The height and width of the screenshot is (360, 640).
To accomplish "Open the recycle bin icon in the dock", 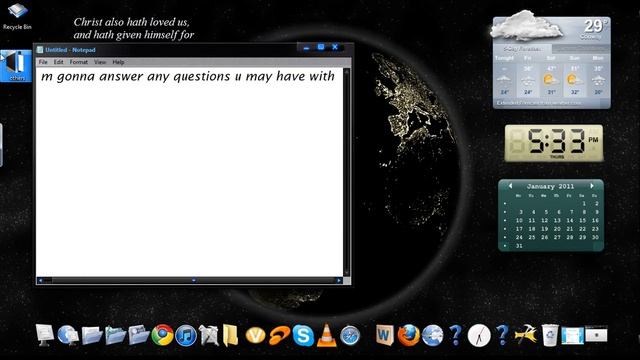I will (550, 336).
